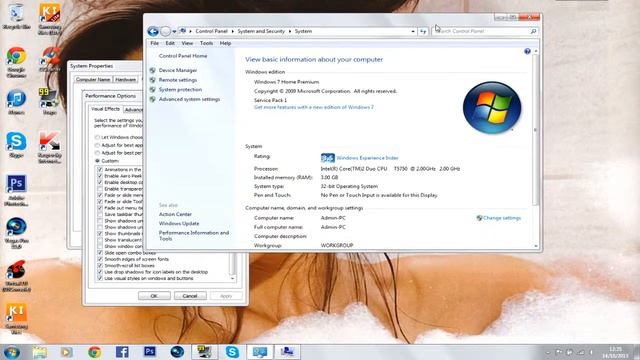This screenshot has height=360, width=640.
Task: Toggle Enable Aero Peek checkbox
Action: click(x=100, y=176)
